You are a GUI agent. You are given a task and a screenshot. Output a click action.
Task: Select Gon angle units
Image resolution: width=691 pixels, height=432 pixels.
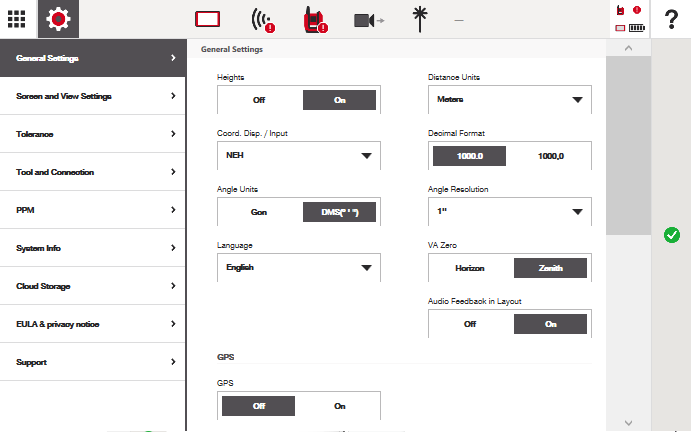coord(259,212)
